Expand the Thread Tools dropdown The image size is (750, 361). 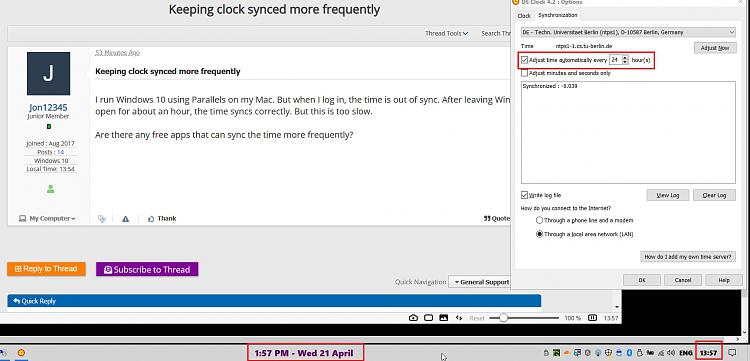[447, 33]
